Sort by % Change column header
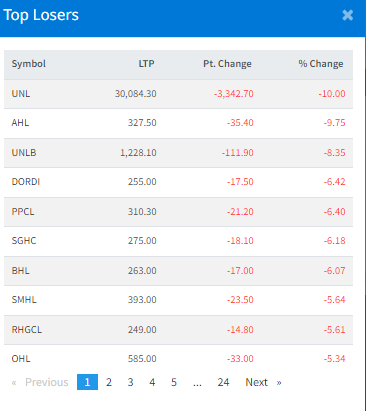The image size is (366, 411). [321, 64]
